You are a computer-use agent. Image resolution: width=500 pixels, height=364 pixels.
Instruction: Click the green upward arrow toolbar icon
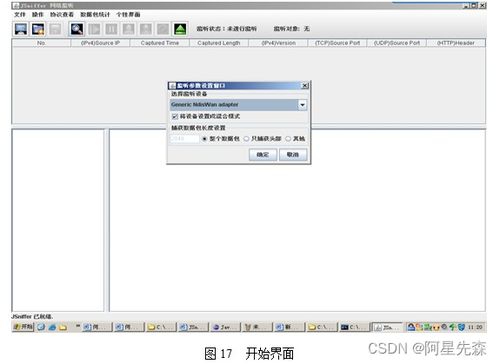(180, 29)
